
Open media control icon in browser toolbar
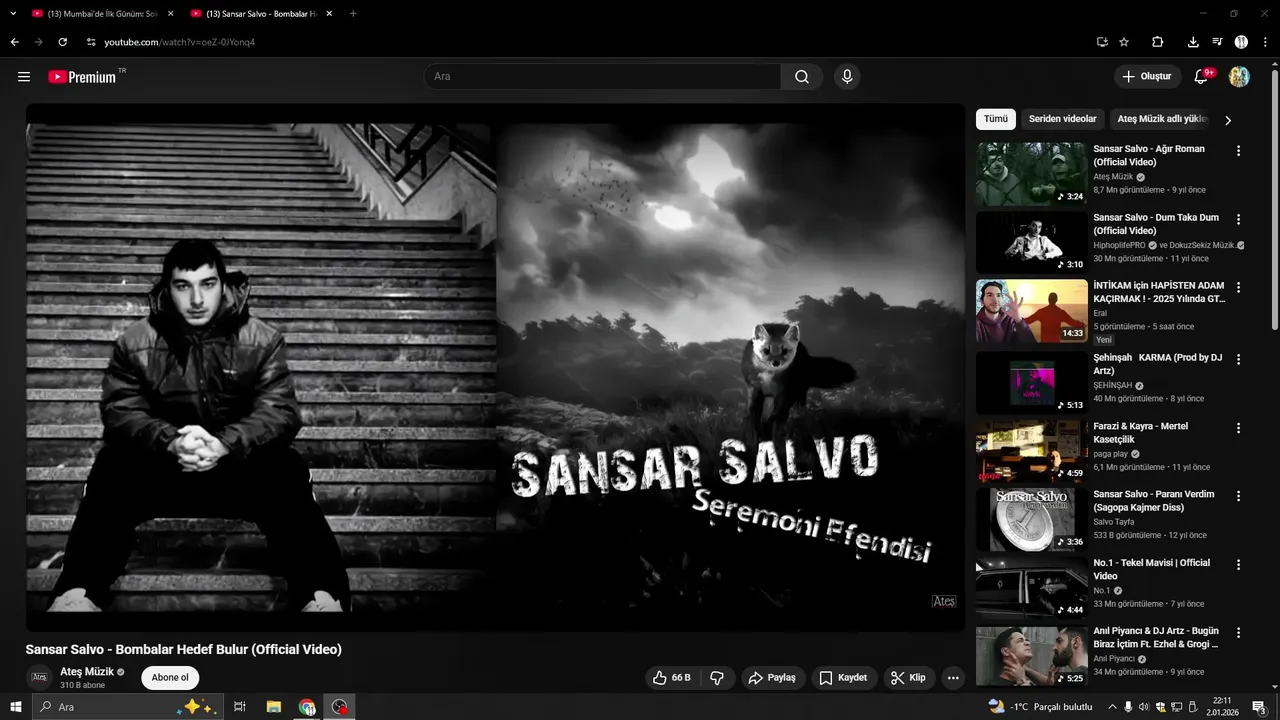tap(1217, 42)
